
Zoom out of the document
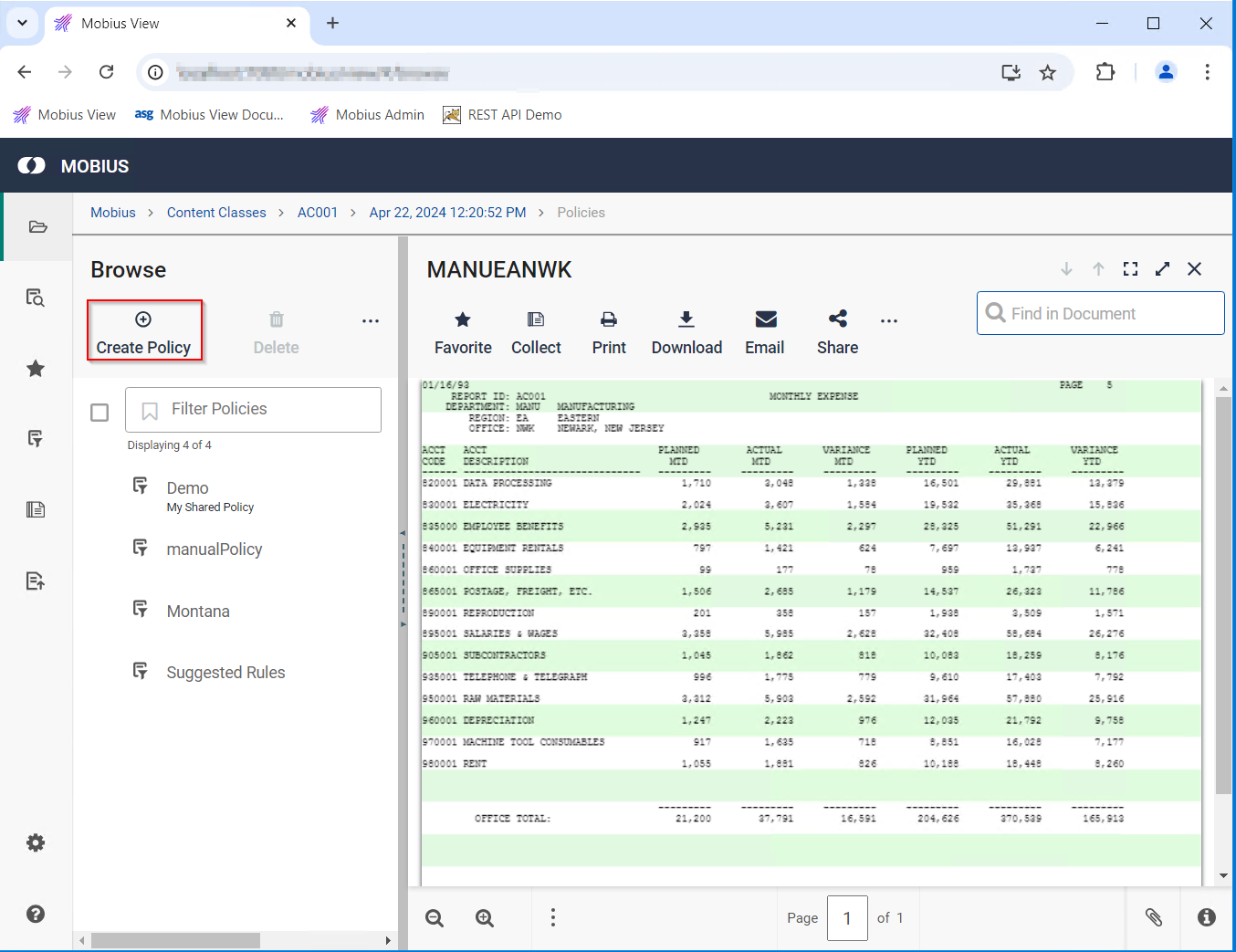(x=435, y=918)
